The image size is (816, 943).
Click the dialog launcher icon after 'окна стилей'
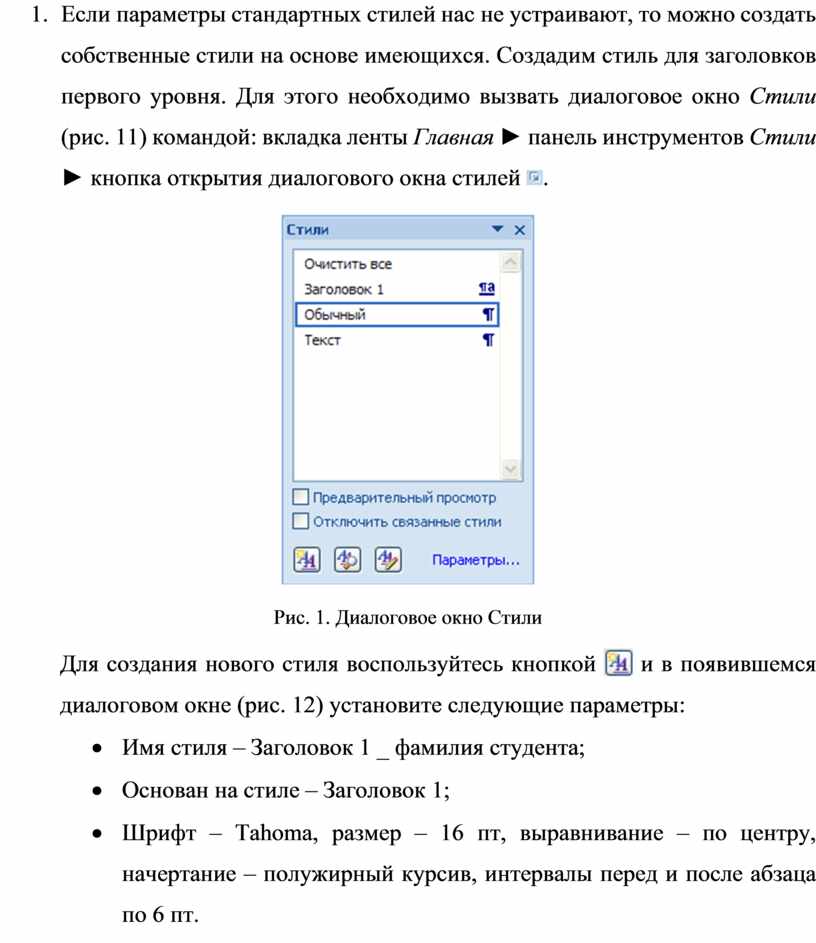click(x=534, y=177)
